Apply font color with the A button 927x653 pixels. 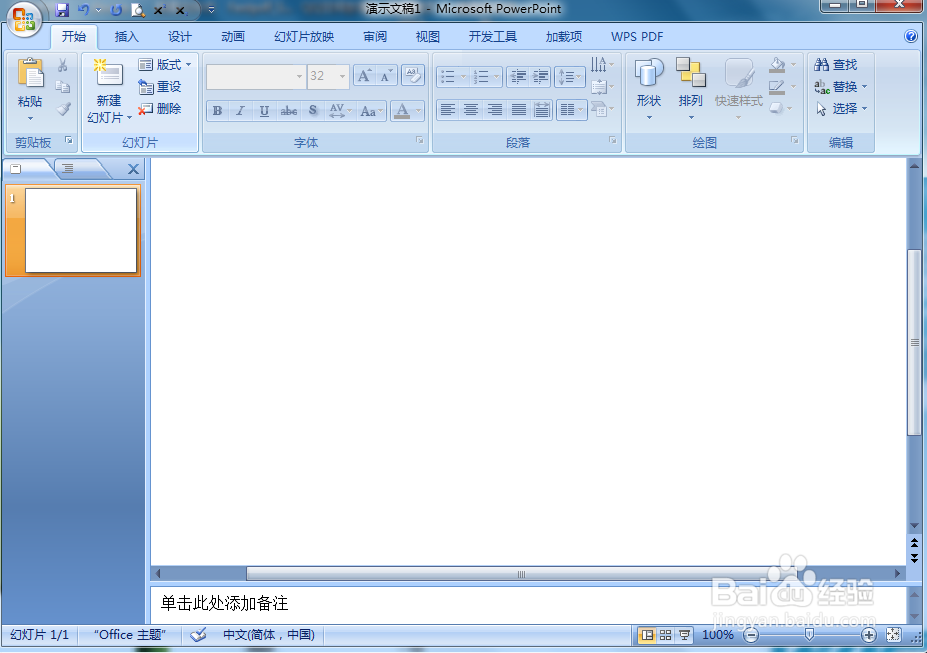(x=403, y=111)
